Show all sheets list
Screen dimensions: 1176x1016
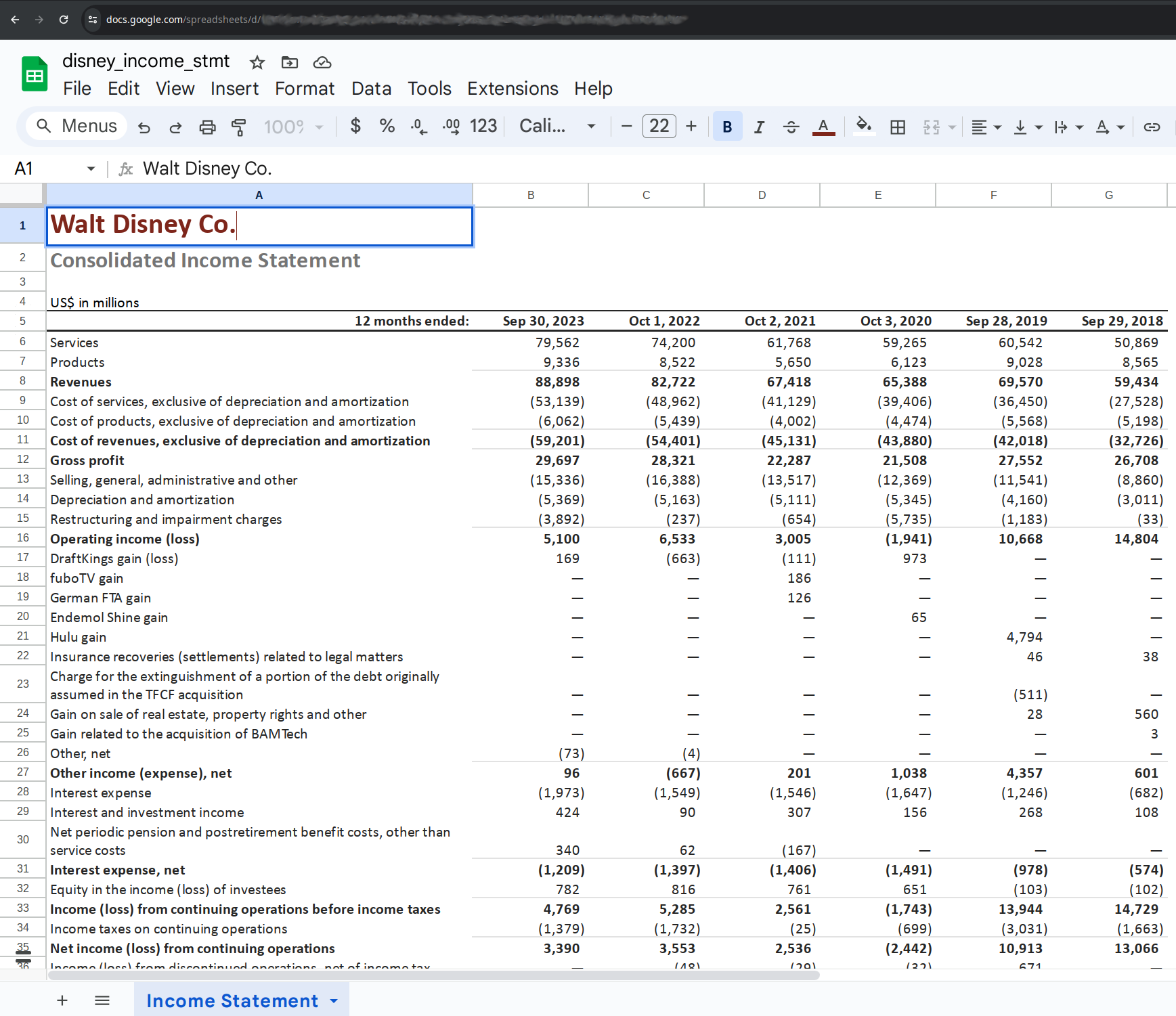pyautogui.click(x=102, y=1000)
